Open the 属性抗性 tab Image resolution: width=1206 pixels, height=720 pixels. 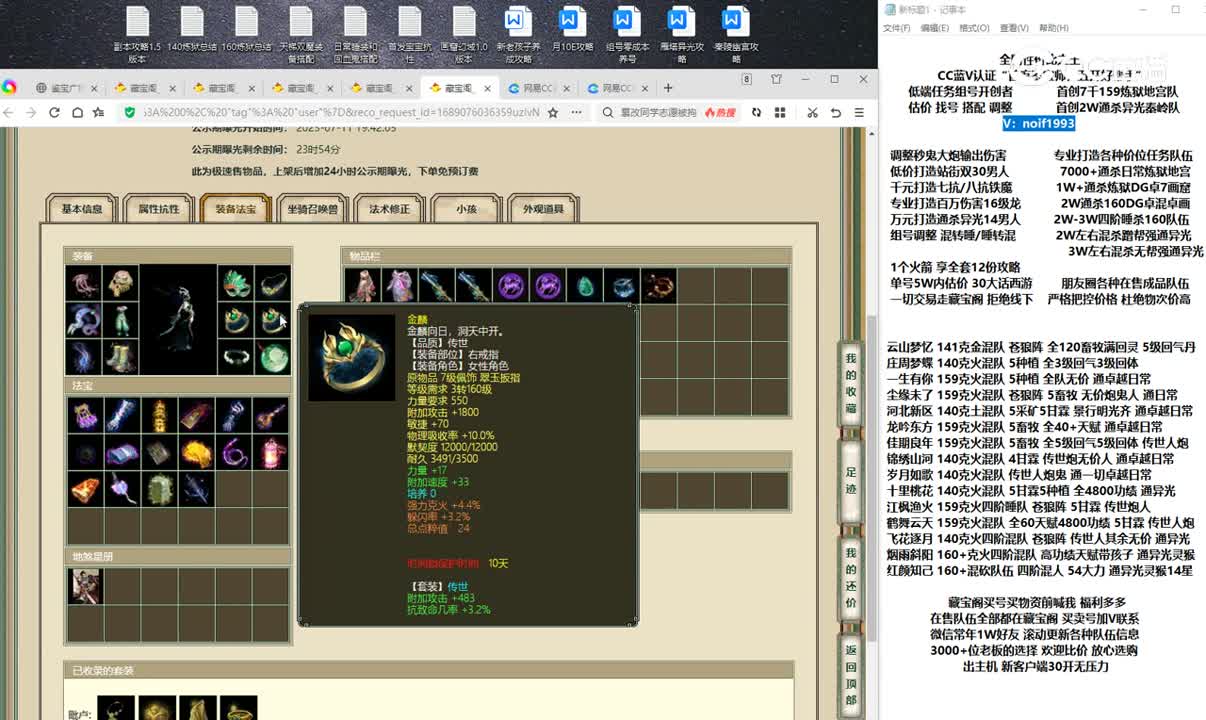pyautogui.click(x=159, y=209)
